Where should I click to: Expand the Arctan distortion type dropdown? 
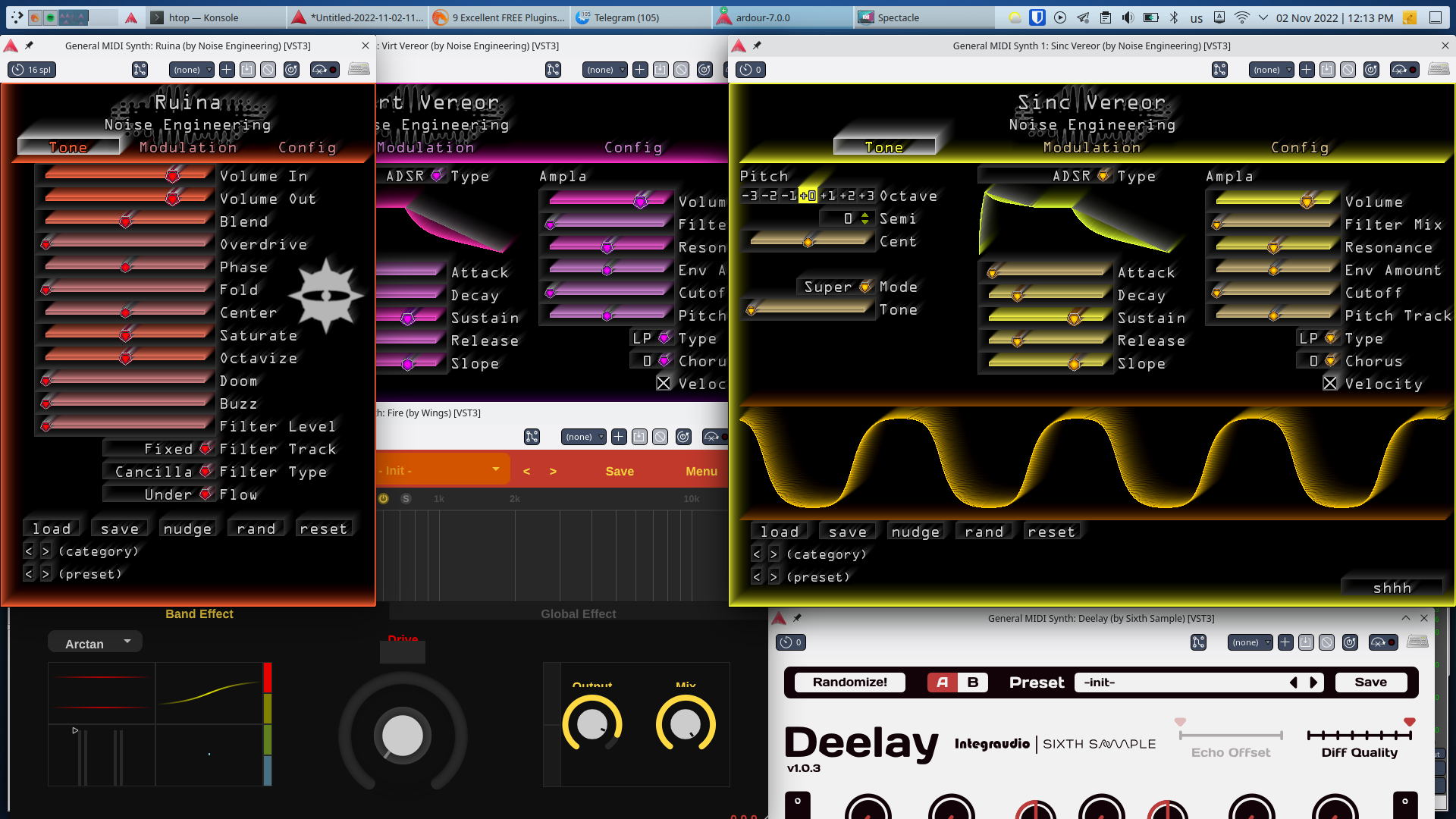pos(95,642)
